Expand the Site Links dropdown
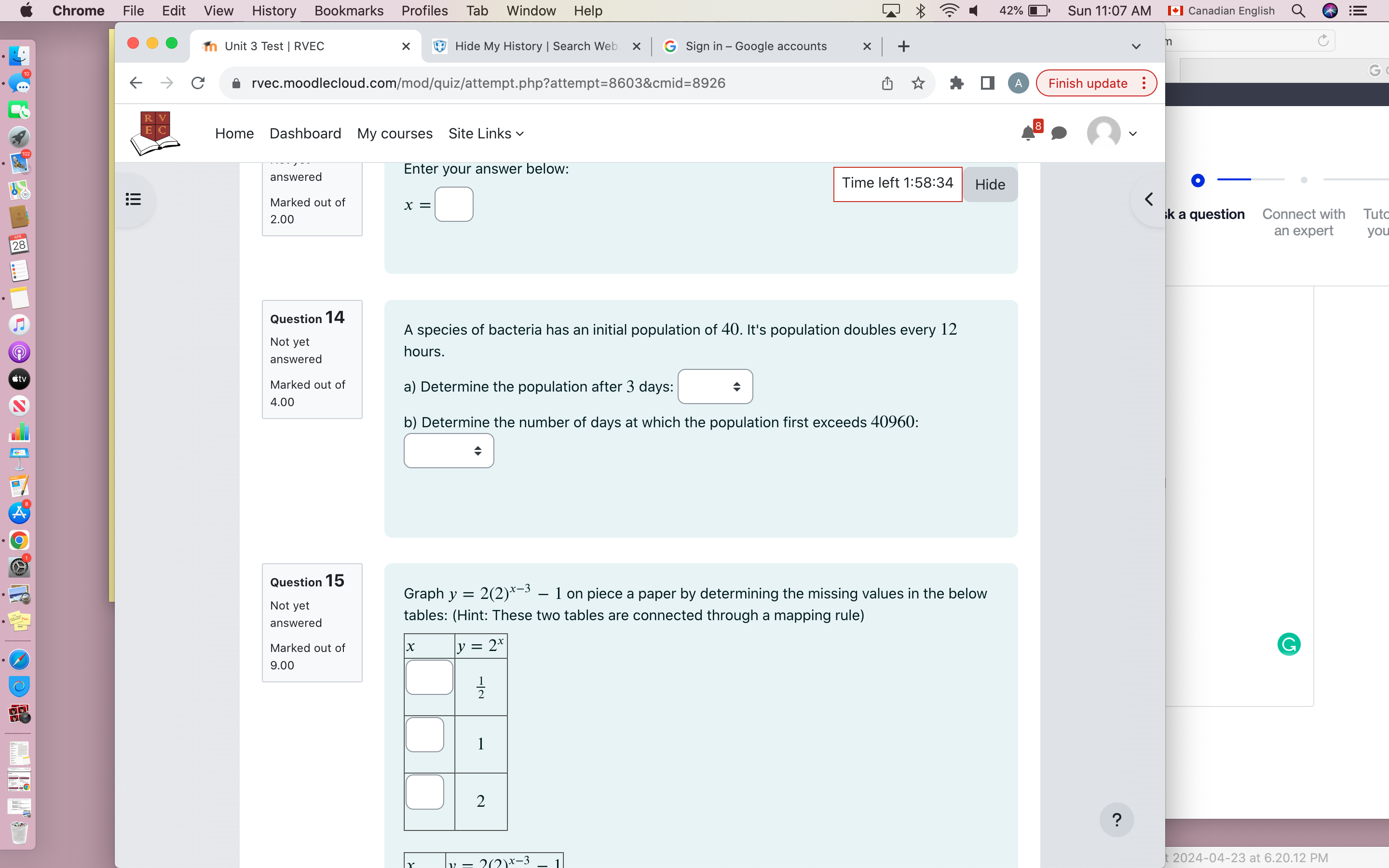 485,133
